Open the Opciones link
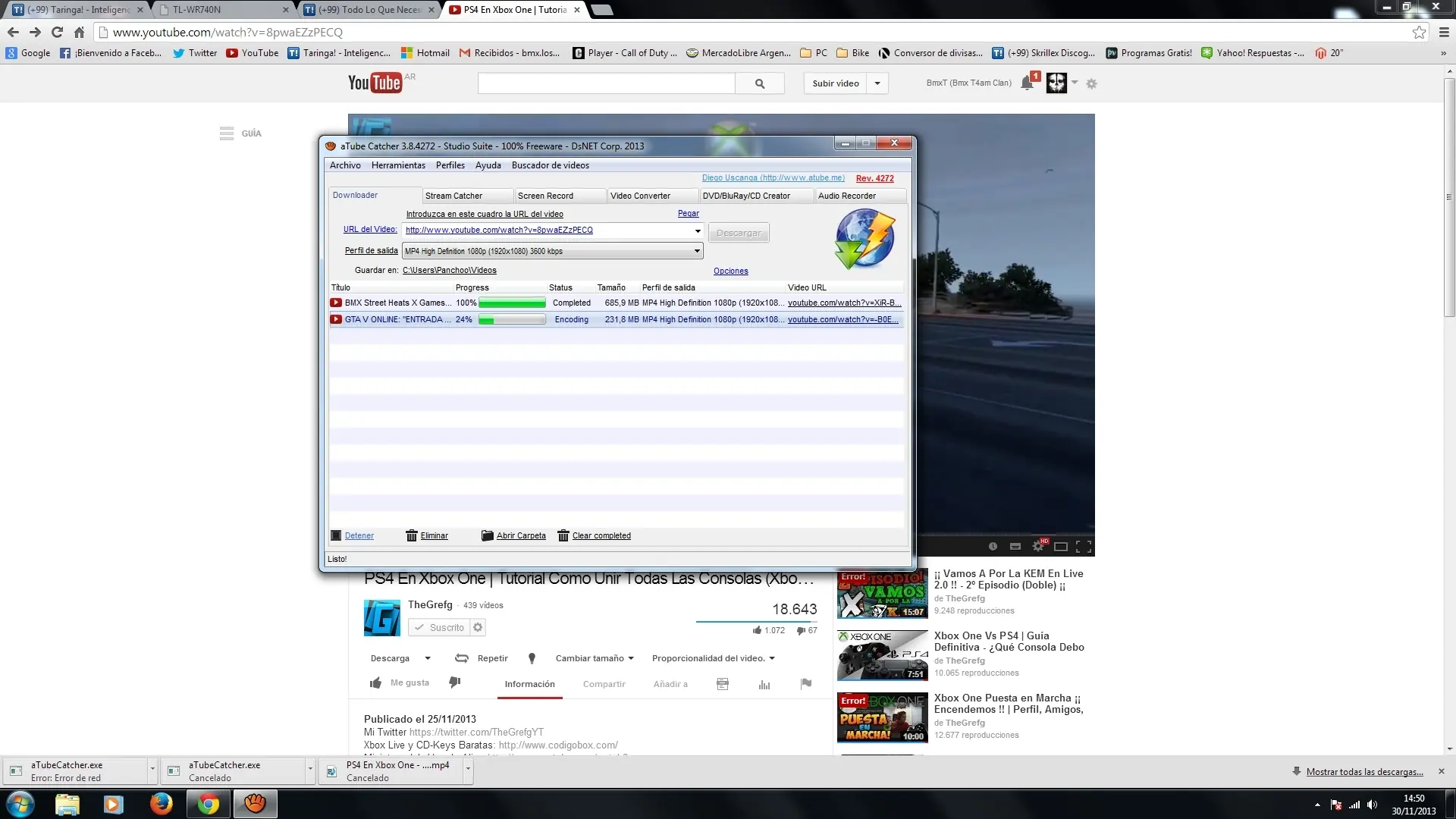Image resolution: width=1456 pixels, height=819 pixels. (731, 271)
